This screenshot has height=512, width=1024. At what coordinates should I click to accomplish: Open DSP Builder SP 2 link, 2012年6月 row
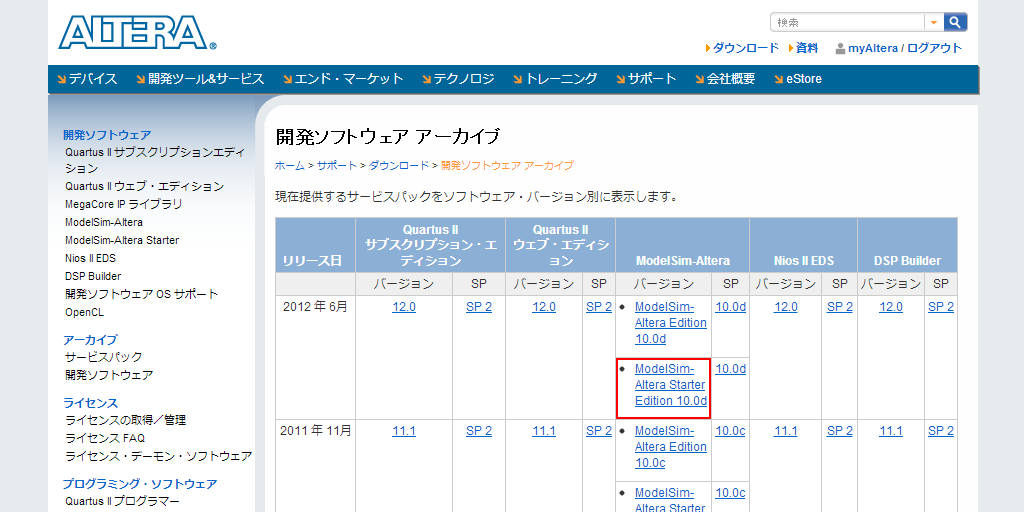[x=941, y=307]
